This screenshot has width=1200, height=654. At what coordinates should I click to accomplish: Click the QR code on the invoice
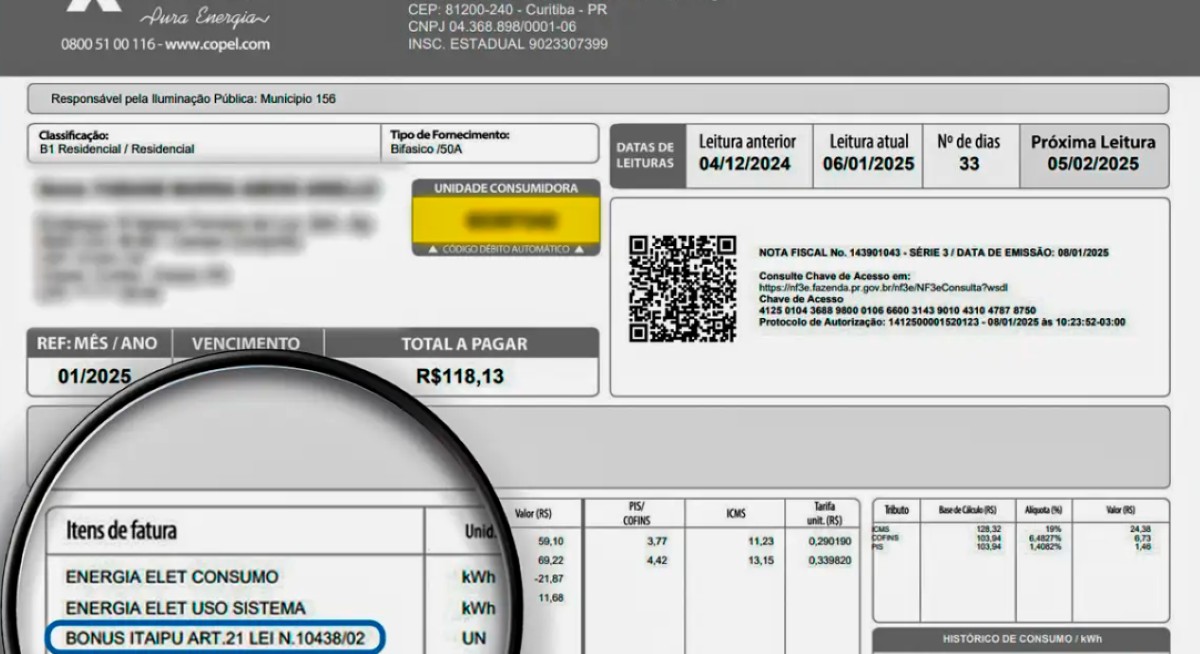683,289
